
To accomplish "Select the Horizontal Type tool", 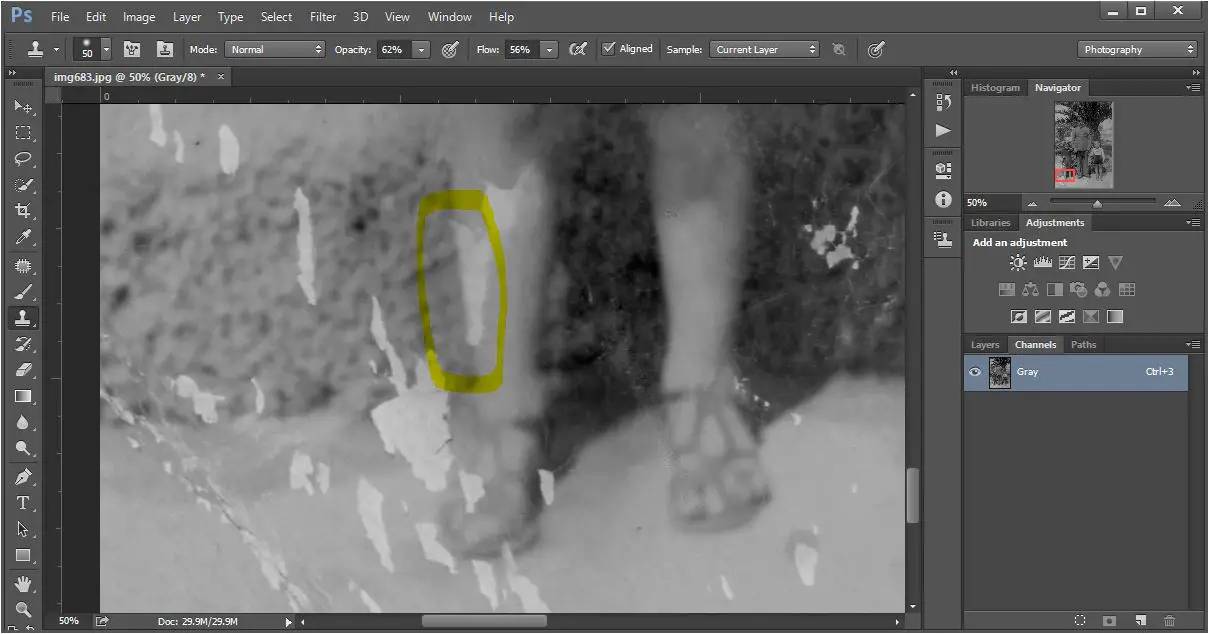I will 23,503.
